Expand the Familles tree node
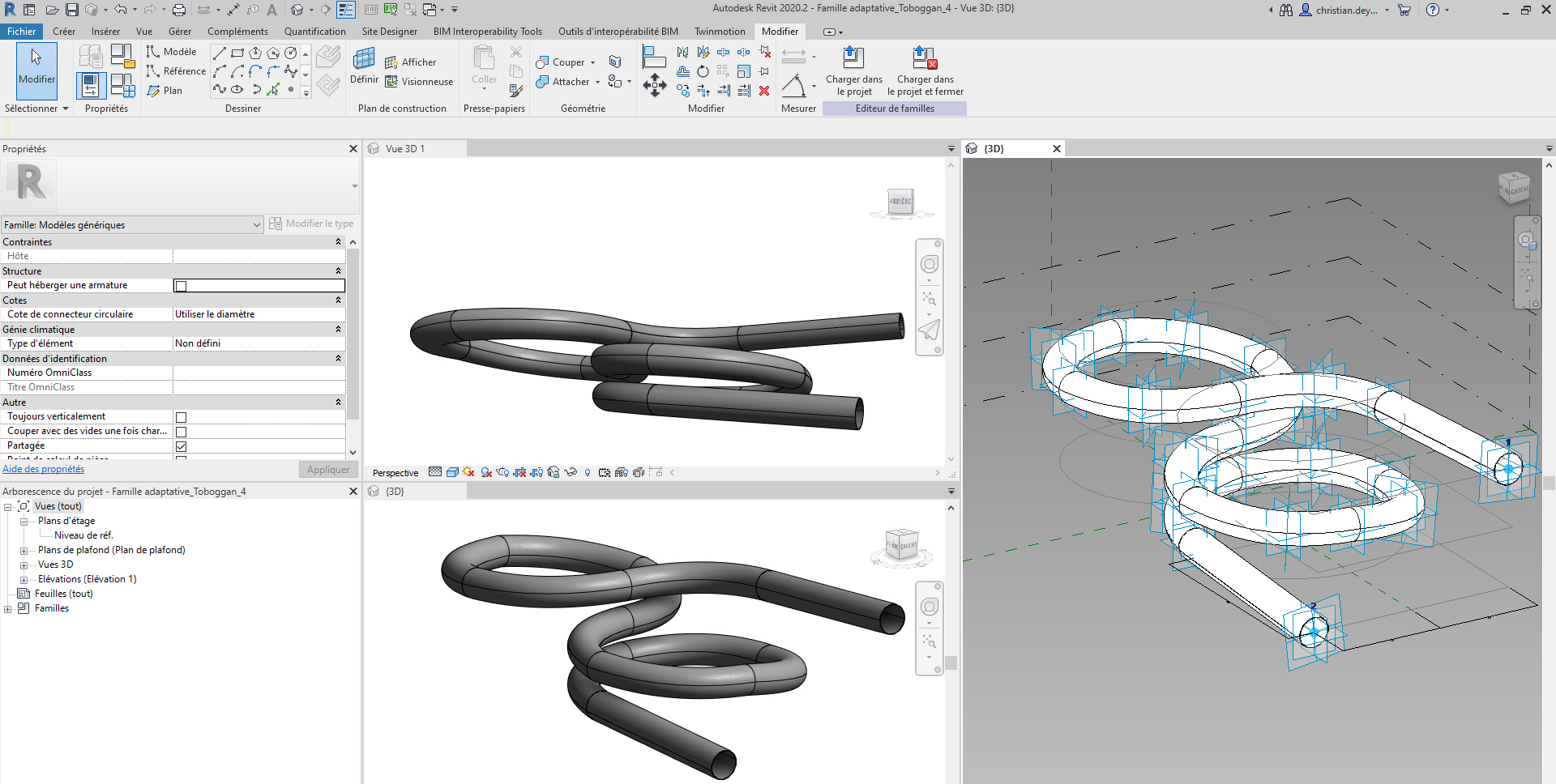The image size is (1556, 784). [8, 609]
